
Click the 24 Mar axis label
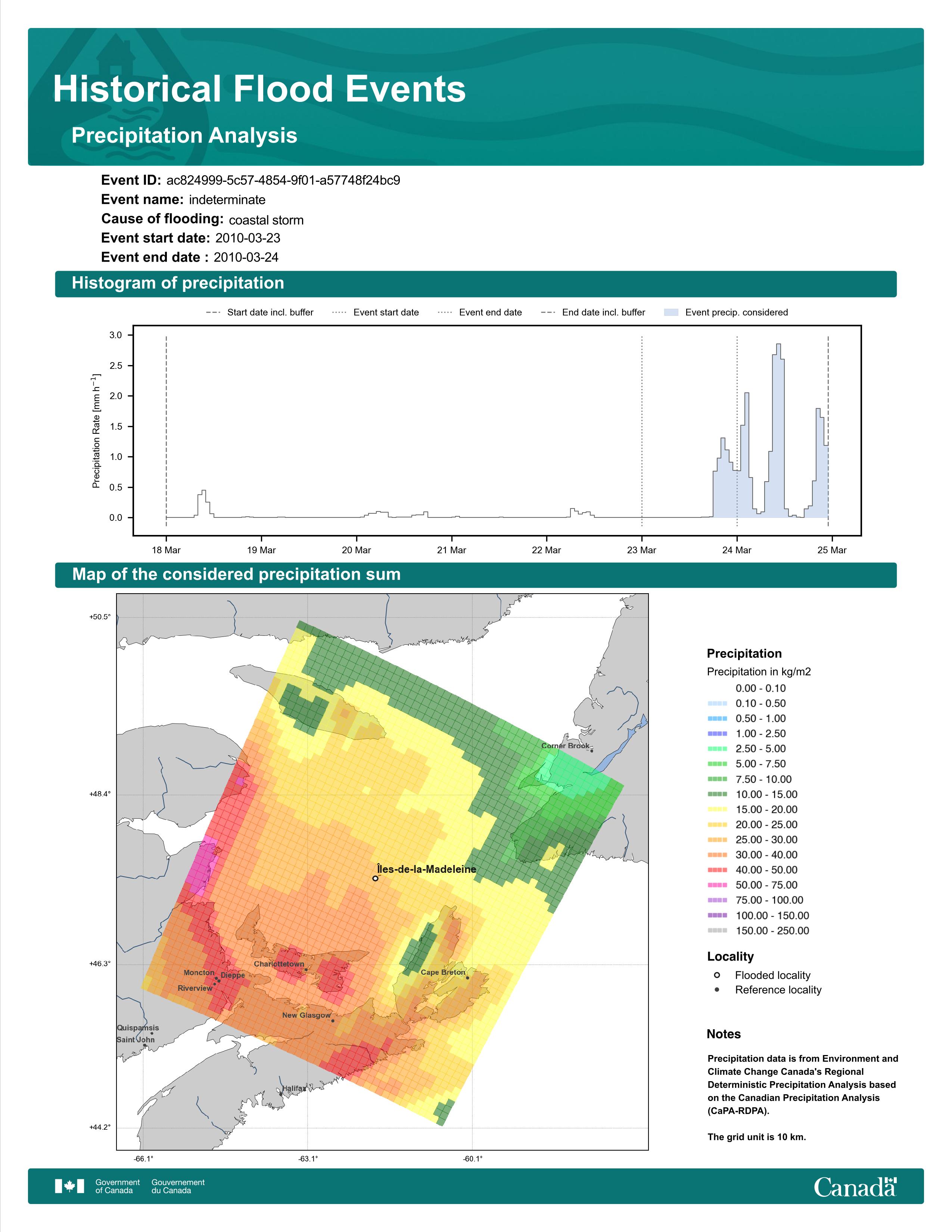737,550
